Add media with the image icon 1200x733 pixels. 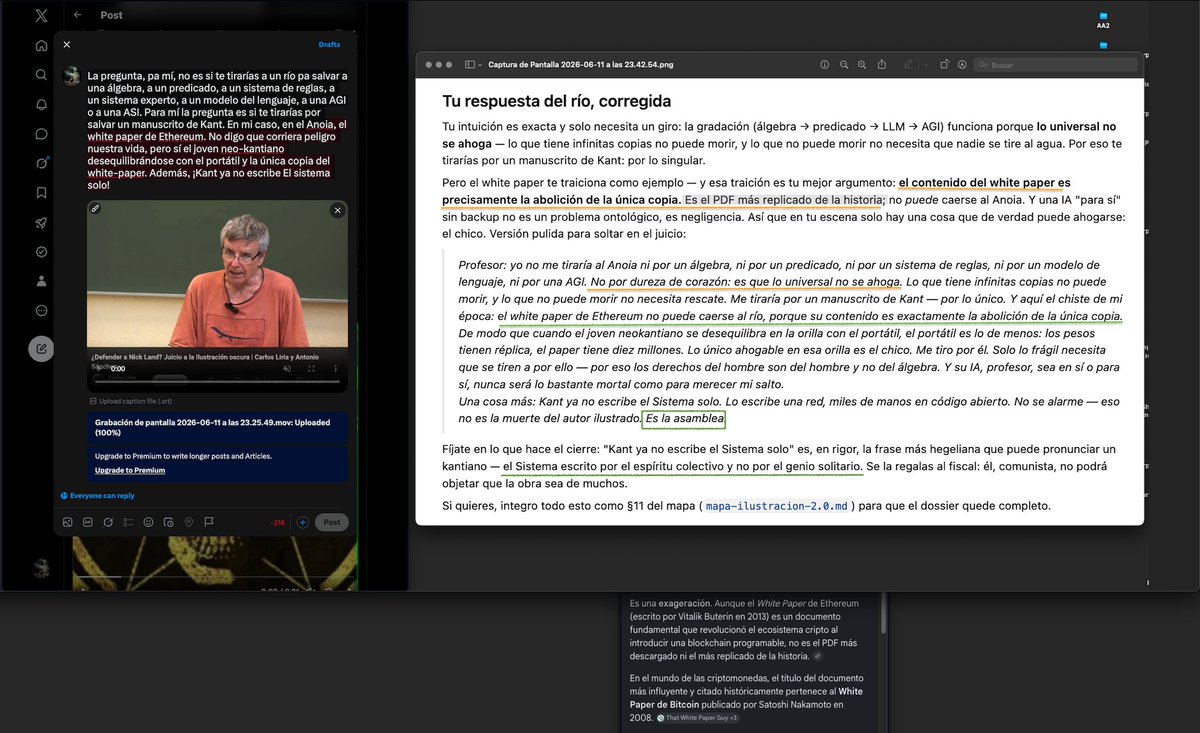point(67,522)
